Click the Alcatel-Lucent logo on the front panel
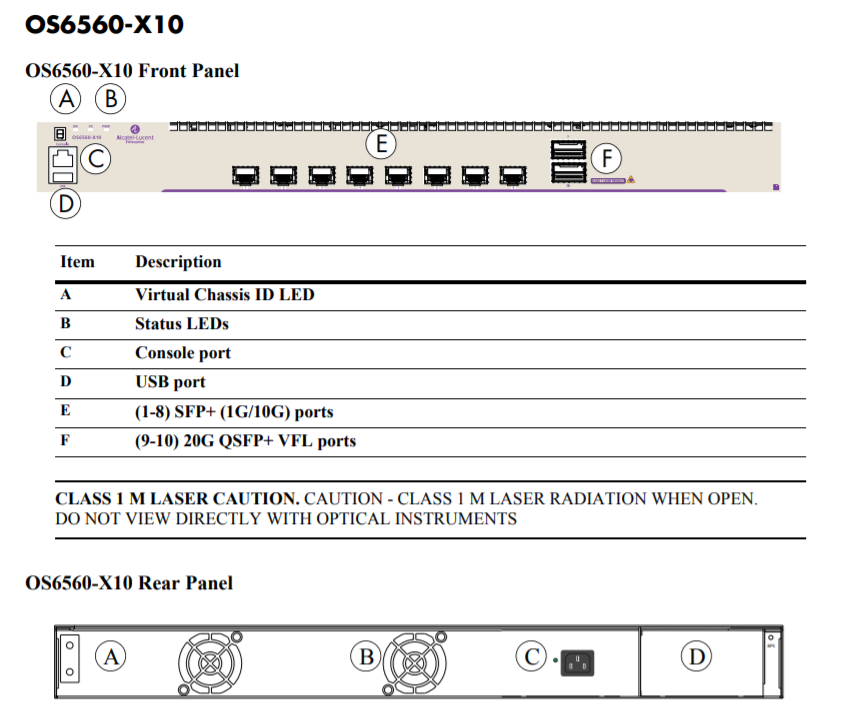859x714 pixels. [135, 134]
